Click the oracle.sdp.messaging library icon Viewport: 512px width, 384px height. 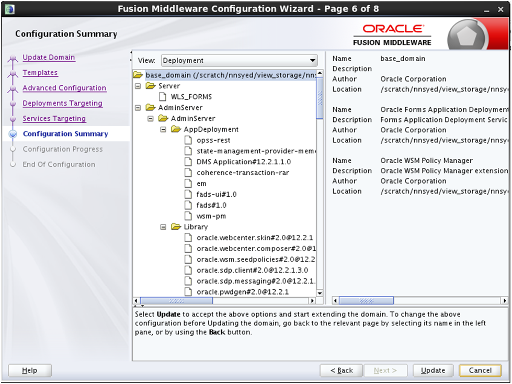tap(188, 281)
